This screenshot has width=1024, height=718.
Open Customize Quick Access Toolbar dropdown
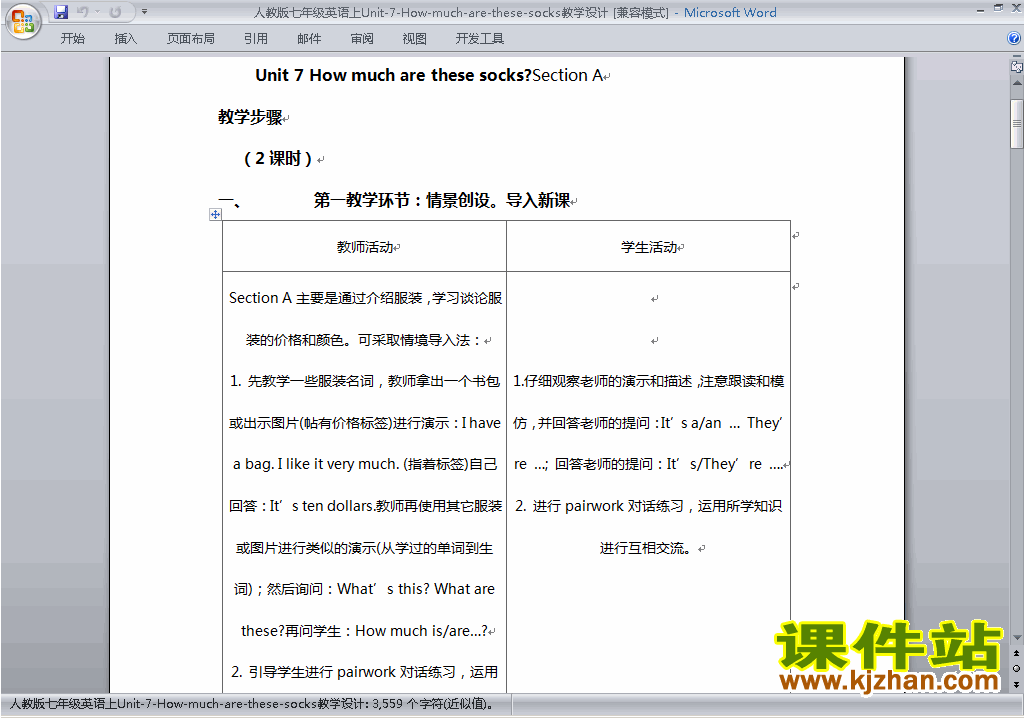click(x=144, y=12)
